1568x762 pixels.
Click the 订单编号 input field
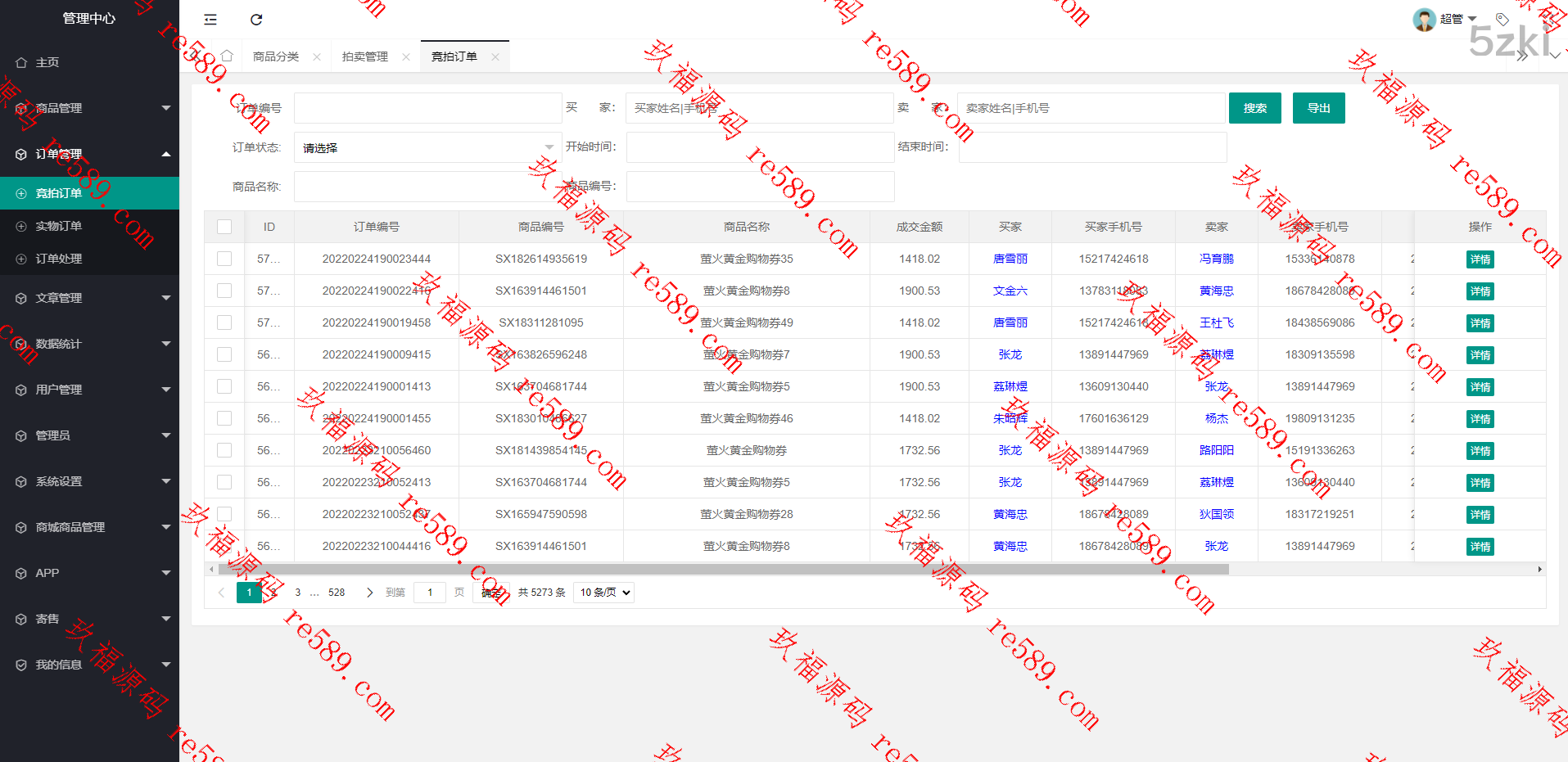[x=427, y=108]
